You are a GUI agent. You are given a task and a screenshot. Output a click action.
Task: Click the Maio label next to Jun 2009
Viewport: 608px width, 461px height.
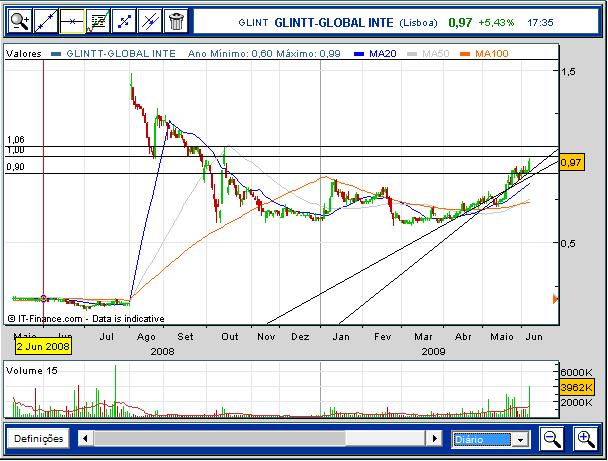(502, 337)
